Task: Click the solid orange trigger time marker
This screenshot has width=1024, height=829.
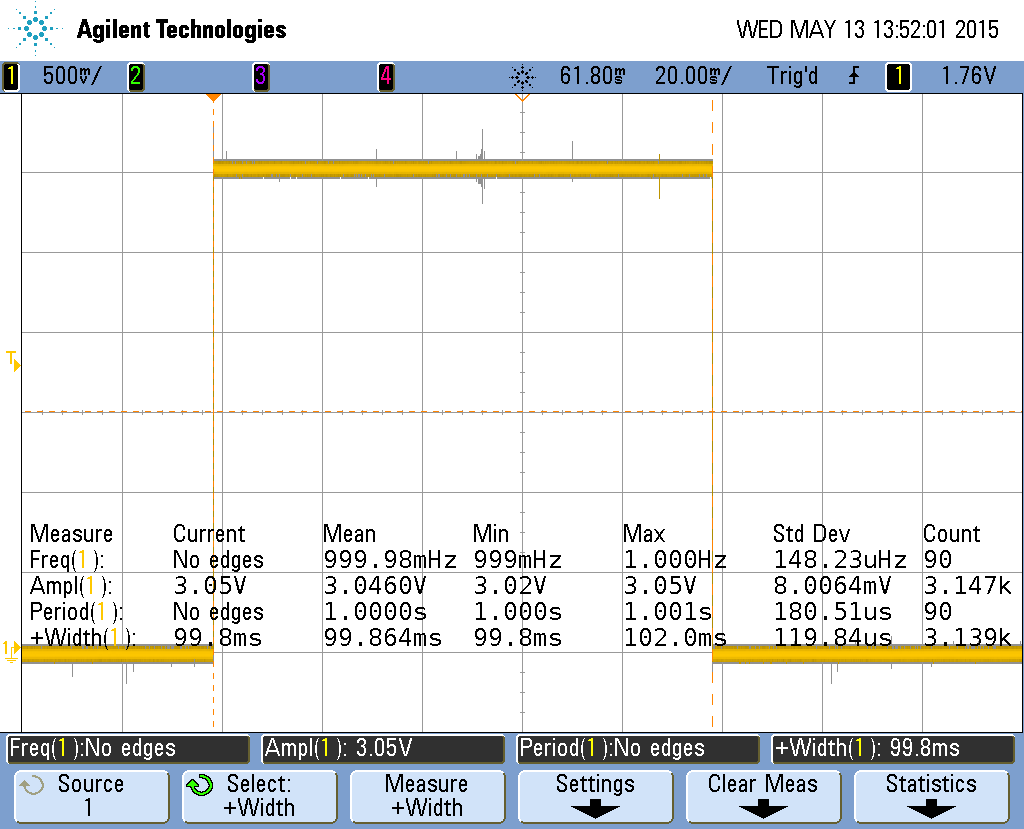Action: tap(214, 97)
